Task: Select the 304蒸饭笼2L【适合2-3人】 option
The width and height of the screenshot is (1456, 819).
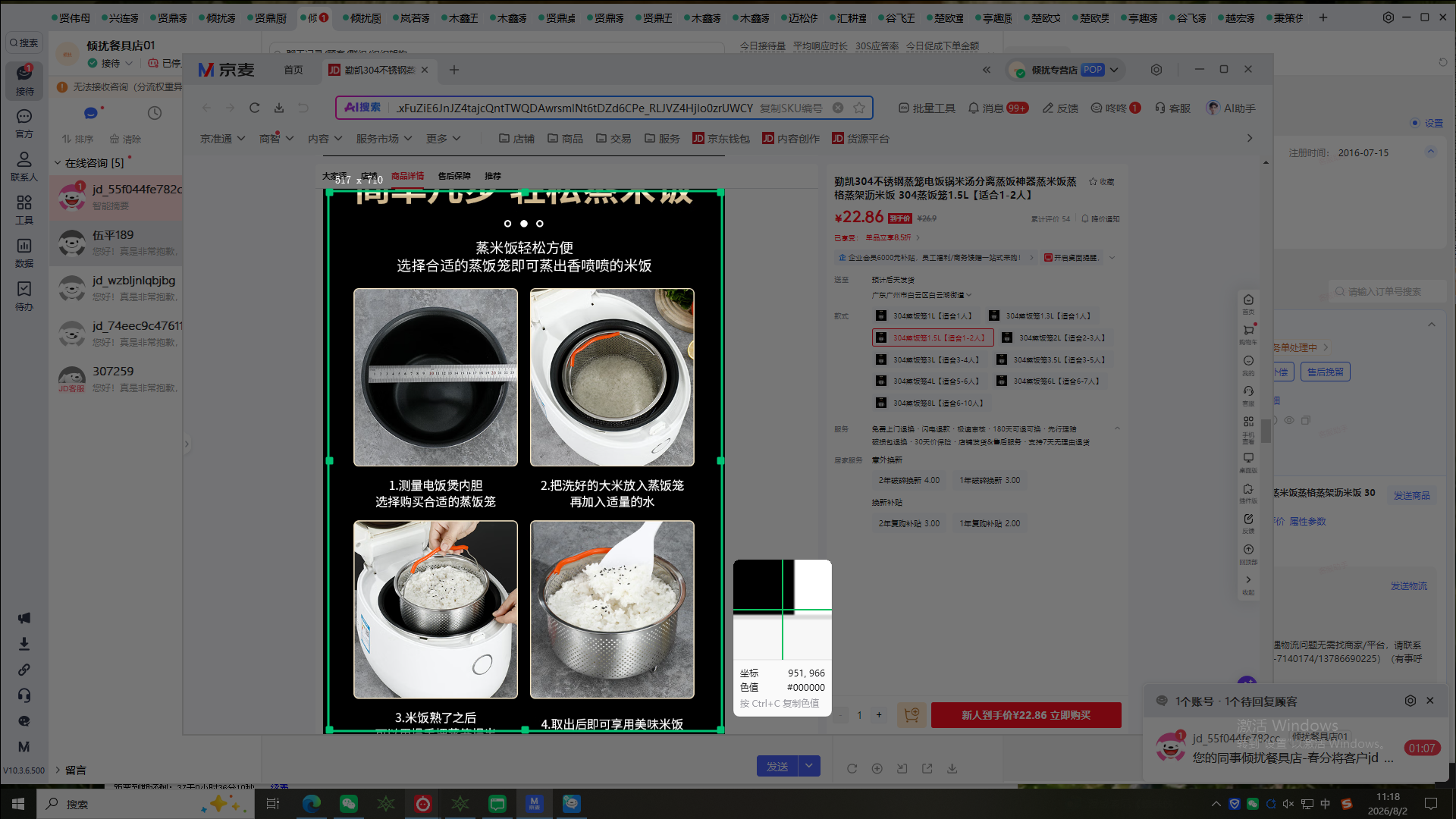Action: pyautogui.click(x=1054, y=338)
